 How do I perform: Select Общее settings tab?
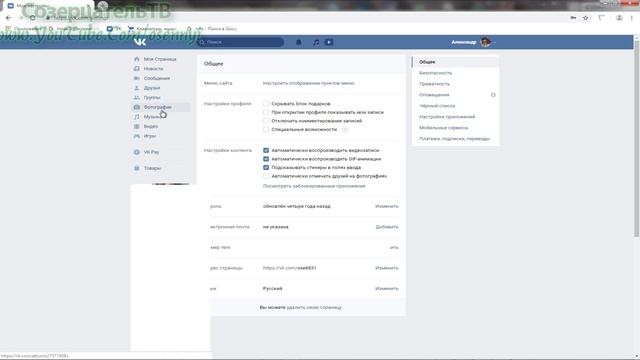pos(456,62)
